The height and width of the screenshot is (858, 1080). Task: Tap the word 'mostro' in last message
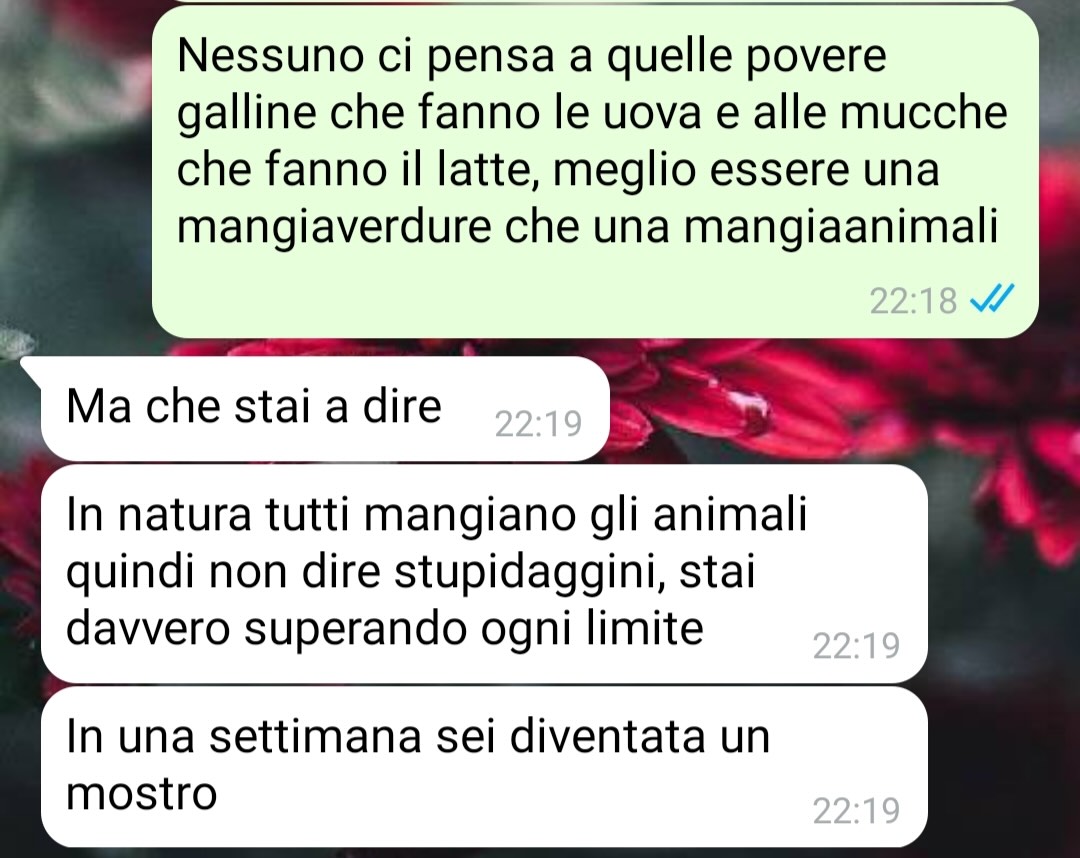(x=142, y=794)
